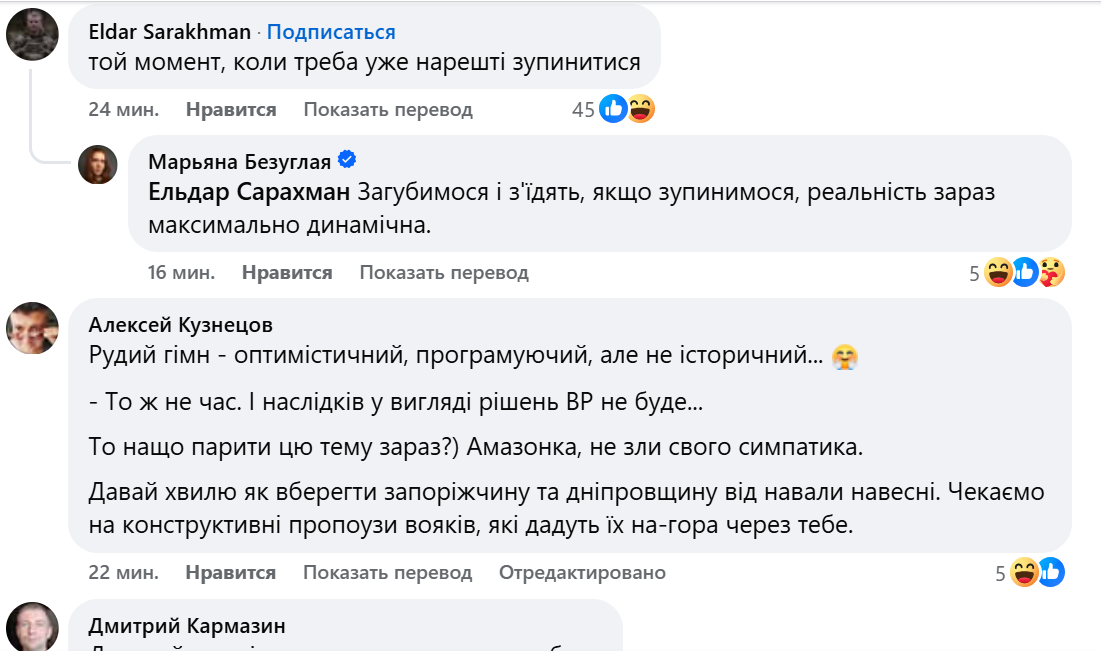Viewport: 1101px width, 651px height.
Task: Click the blue verified badge icon
Action: pos(348,160)
